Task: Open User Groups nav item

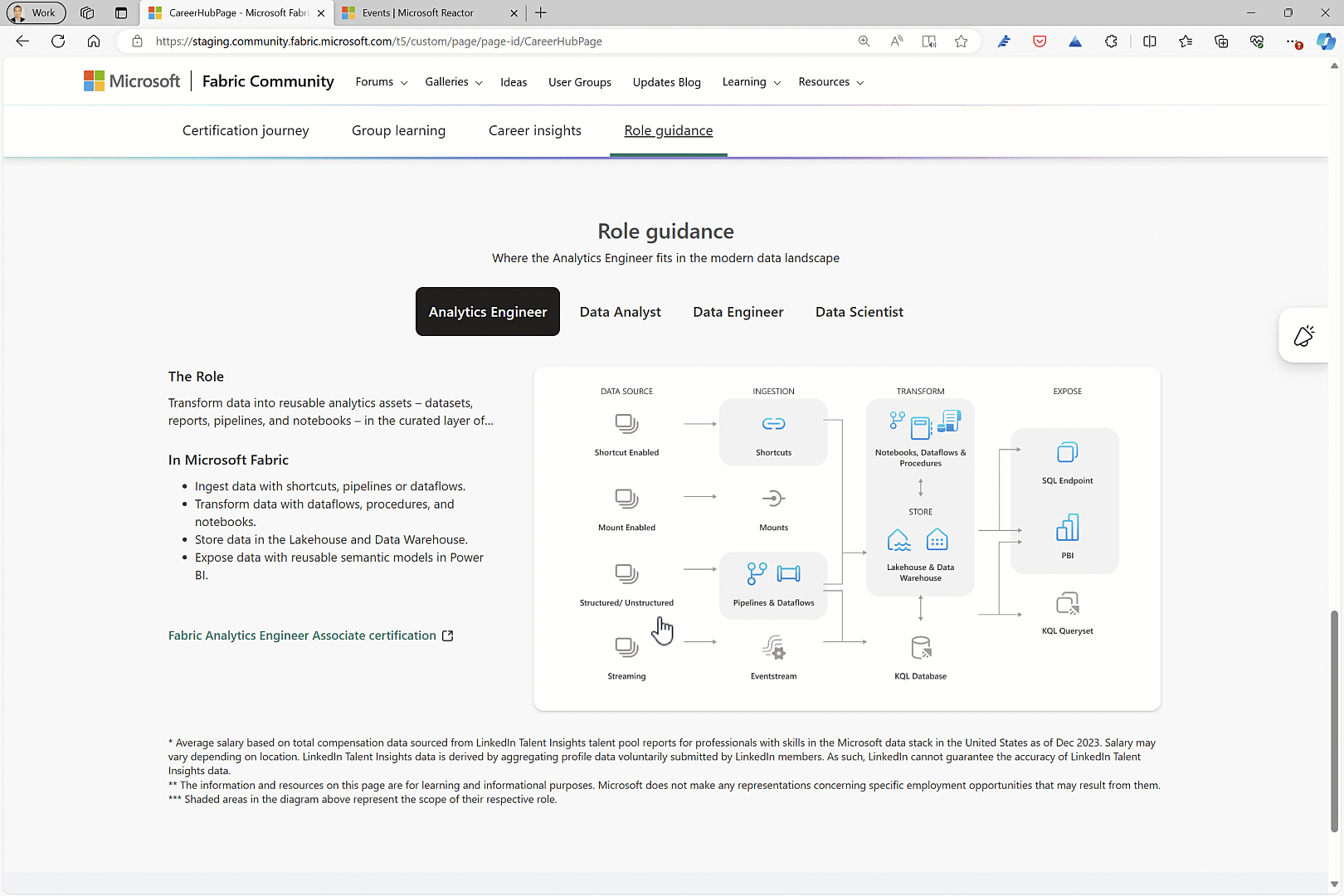Action: 580,82
